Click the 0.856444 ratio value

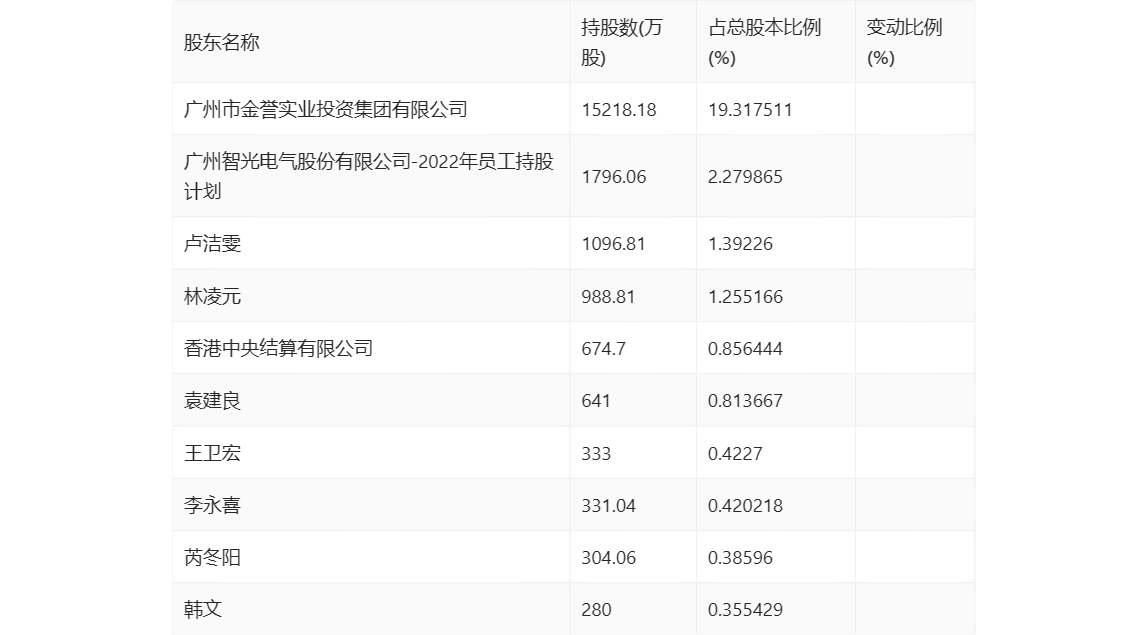coord(745,349)
